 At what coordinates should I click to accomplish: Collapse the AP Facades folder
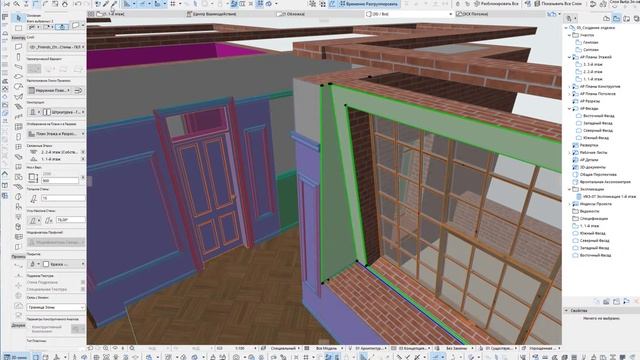point(569,109)
